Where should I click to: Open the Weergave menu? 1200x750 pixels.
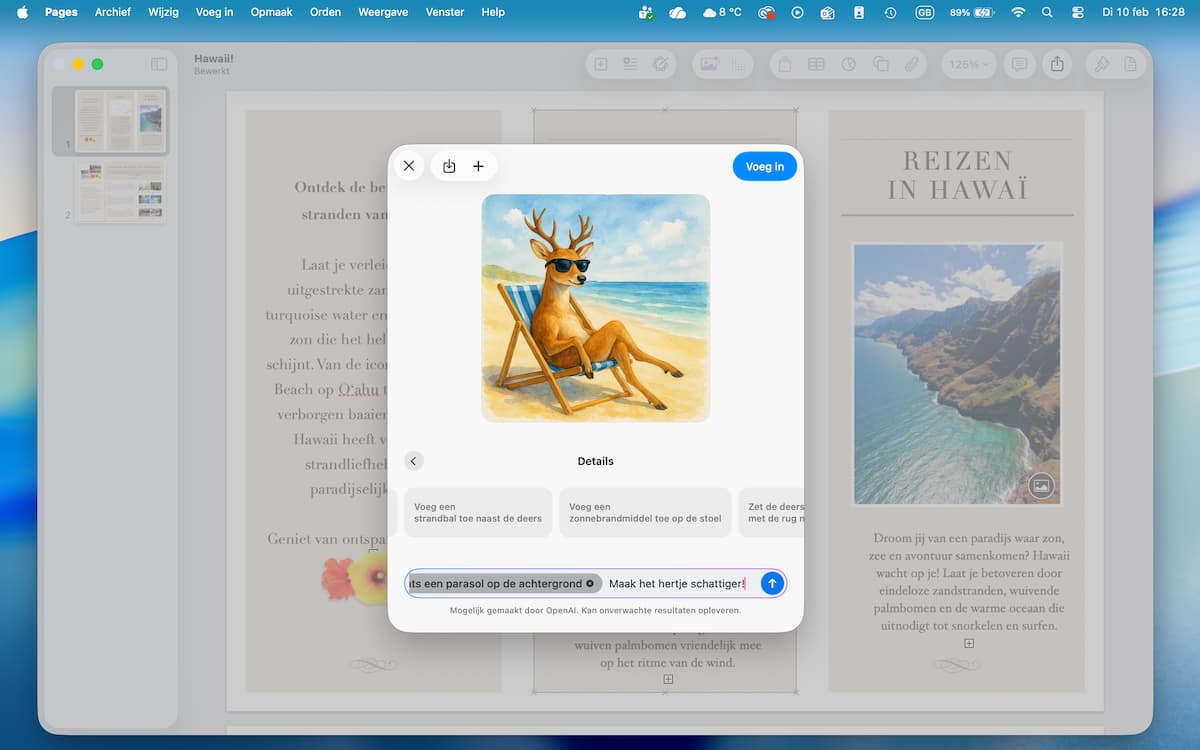tap(382, 12)
